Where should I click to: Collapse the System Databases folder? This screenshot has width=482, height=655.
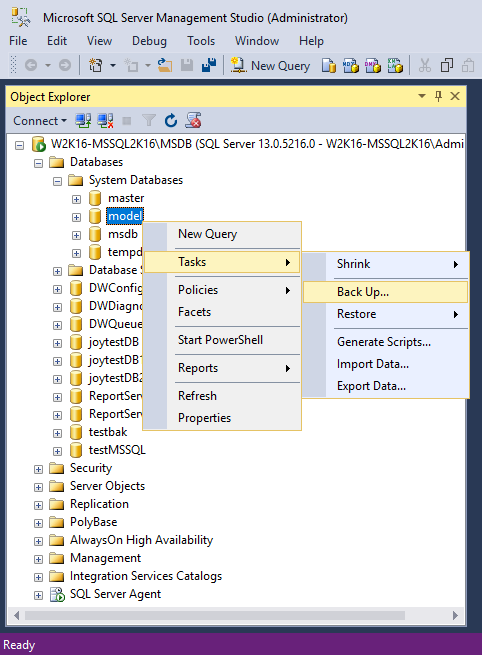tap(58, 181)
